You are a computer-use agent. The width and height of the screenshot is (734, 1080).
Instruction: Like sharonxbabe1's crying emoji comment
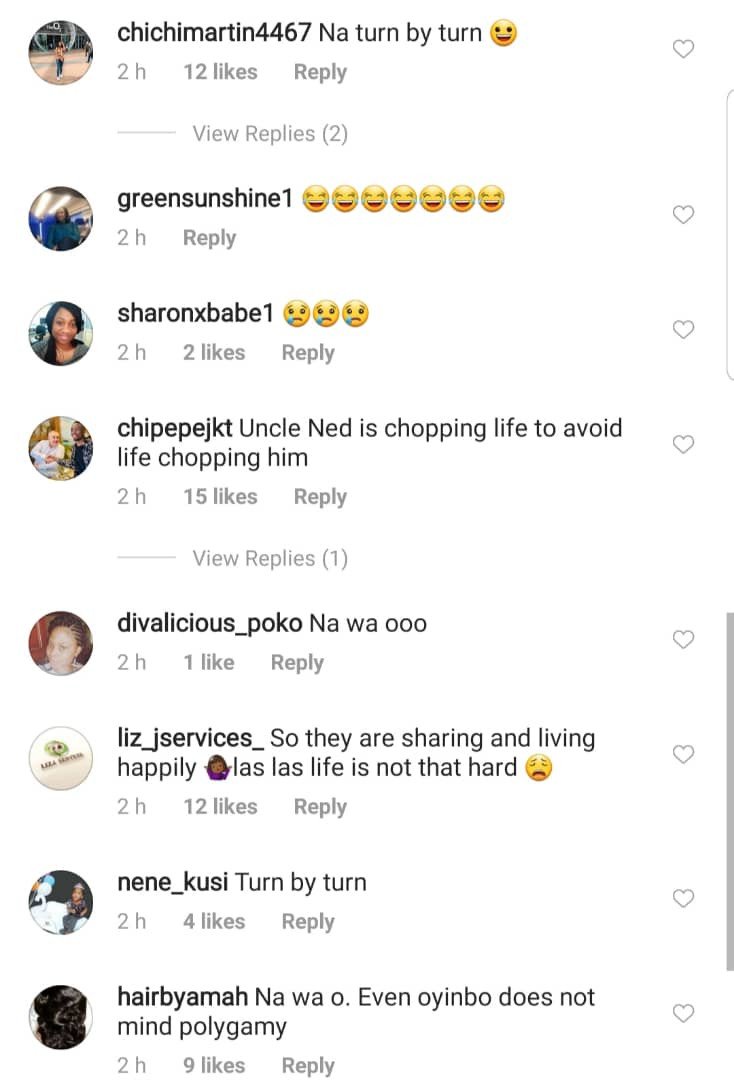tap(683, 330)
